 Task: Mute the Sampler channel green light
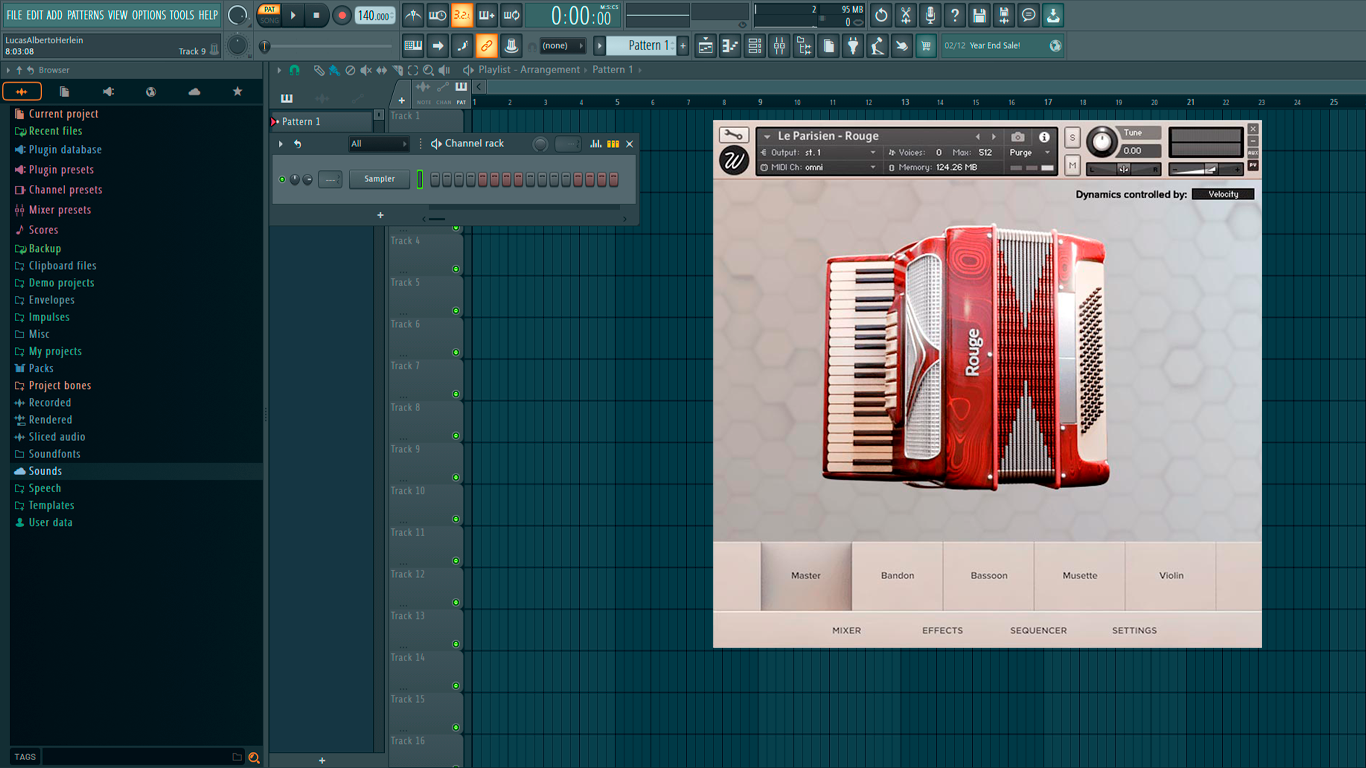282,179
